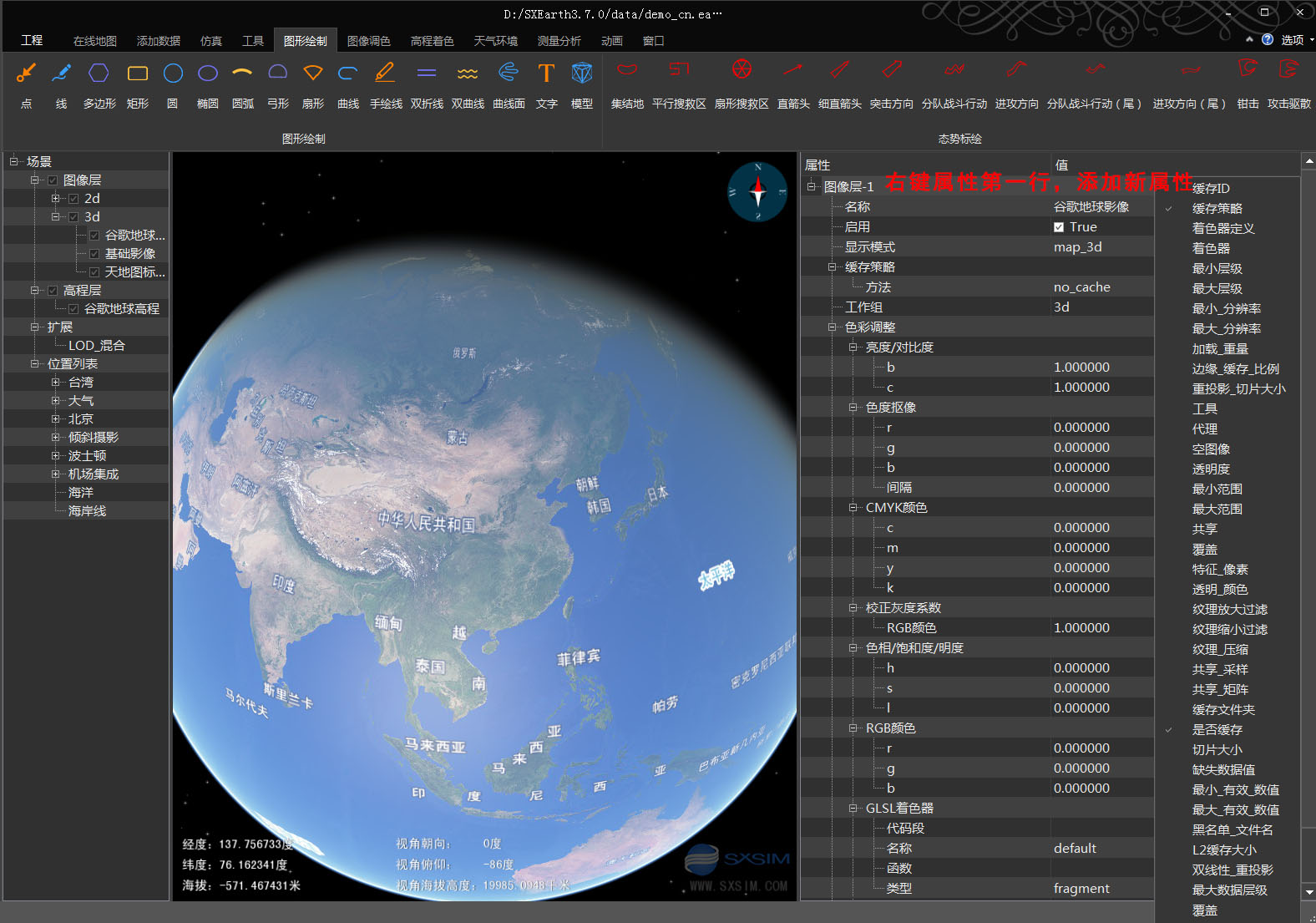The height and width of the screenshot is (923, 1316).
Task: Select the 手绘线 freehand line tool
Action: click(x=386, y=85)
